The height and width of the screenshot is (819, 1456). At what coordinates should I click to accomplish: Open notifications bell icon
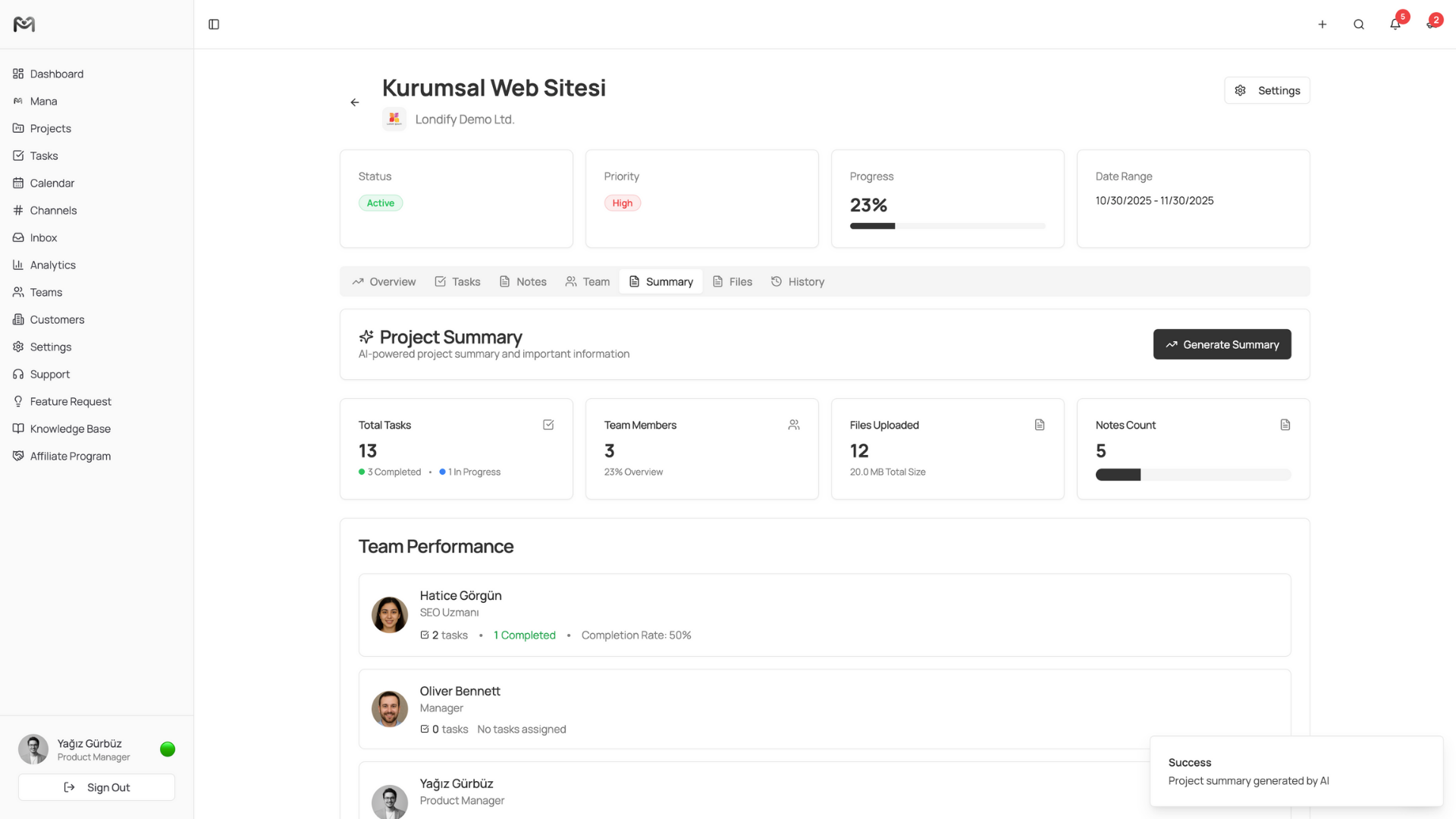click(1395, 24)
